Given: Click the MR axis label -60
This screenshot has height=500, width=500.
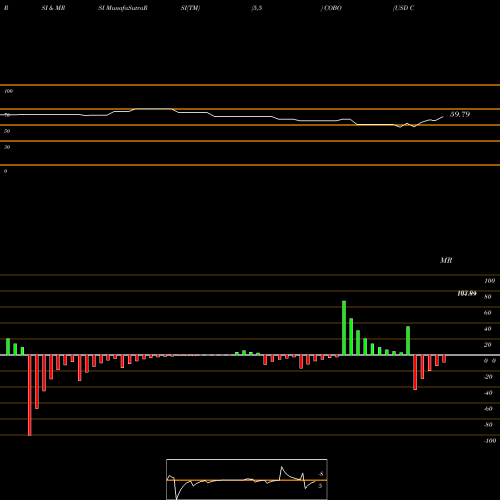Looking at the screenshot, I should [488, 409].
